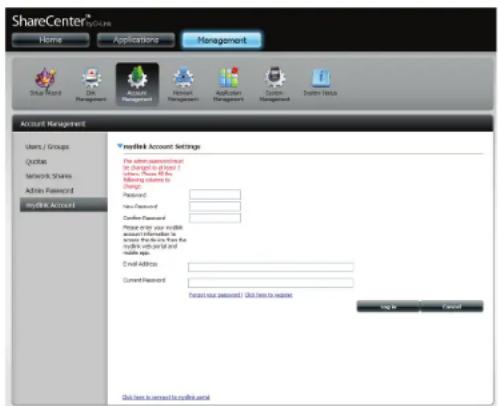This screenshot has height=406, width=498.
Task: Open Application Management icon
Action: click(x=229, y=84)
